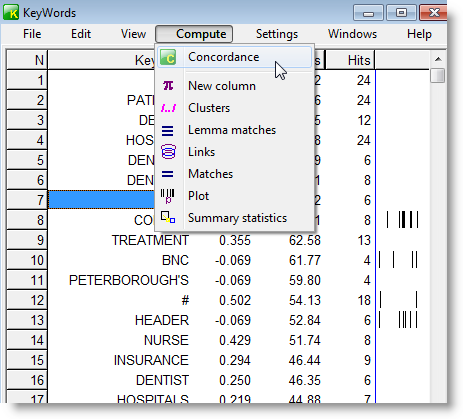The width and height of the screenshot is (463, 419).
Task: Select Lemma matches menu entry
Action: click(x=234, y=130)
